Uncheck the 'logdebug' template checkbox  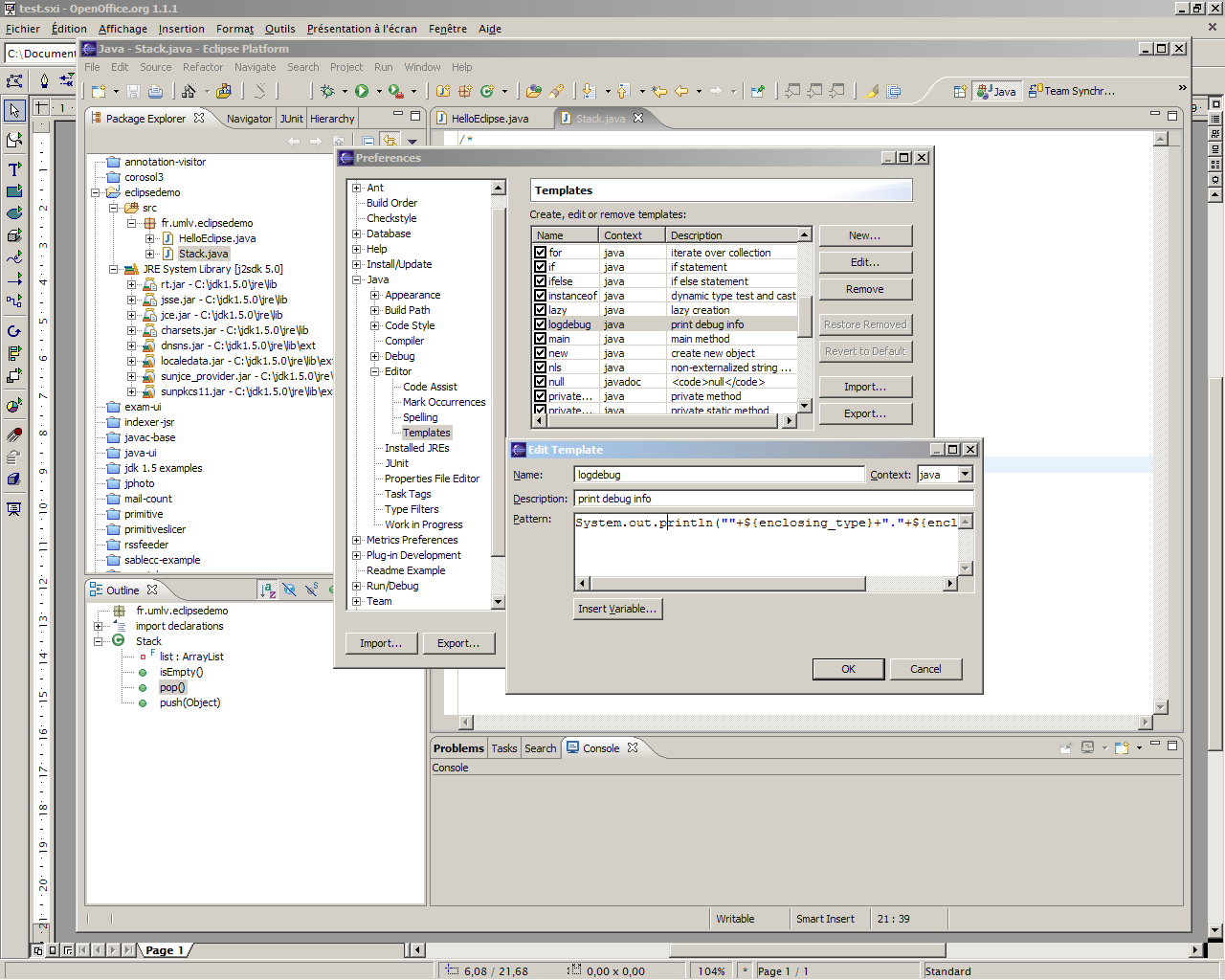tap(541, 324)
